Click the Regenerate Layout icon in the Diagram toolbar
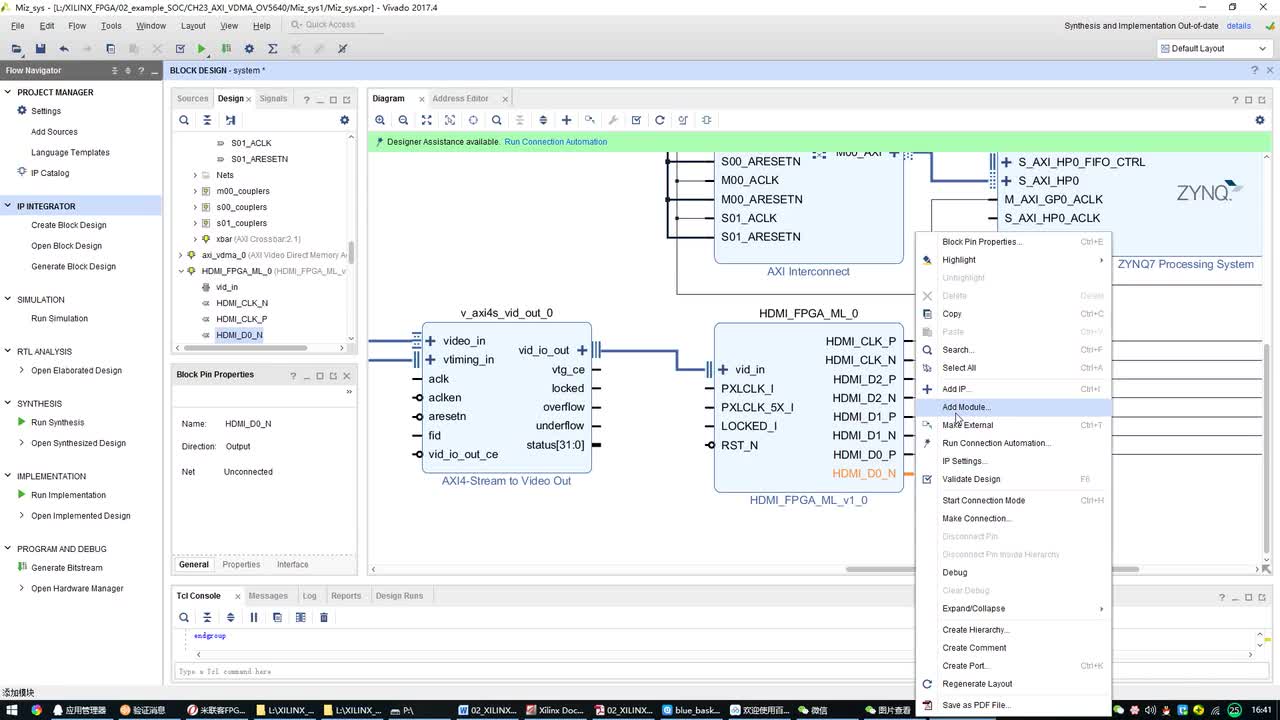This screenshot has width=1280, height=720. 660,120
